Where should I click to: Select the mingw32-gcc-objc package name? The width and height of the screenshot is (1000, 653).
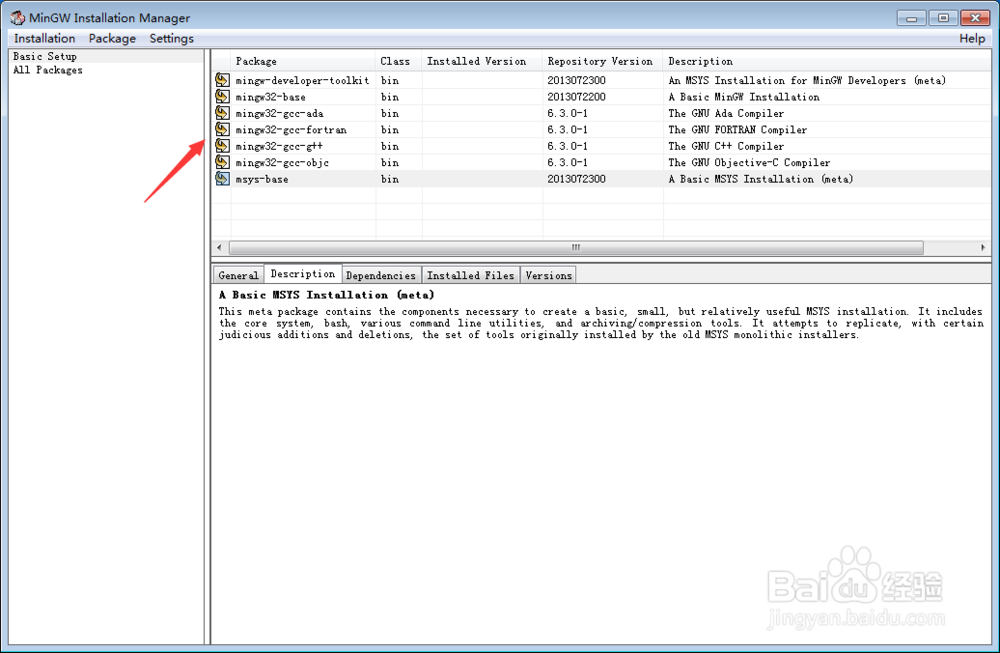[x=282, y=163]
